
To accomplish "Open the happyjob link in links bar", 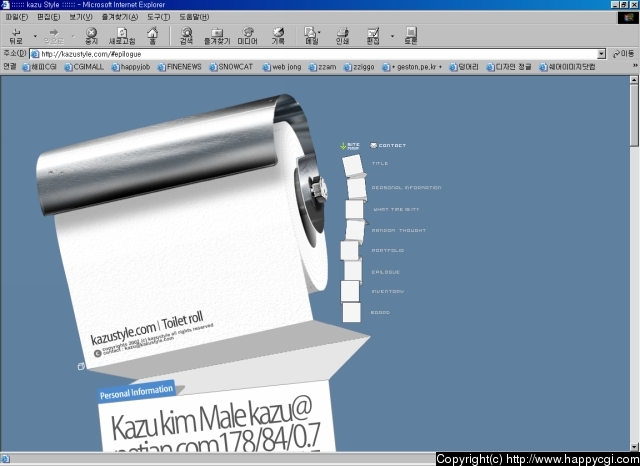I will (x=131, y=67).
